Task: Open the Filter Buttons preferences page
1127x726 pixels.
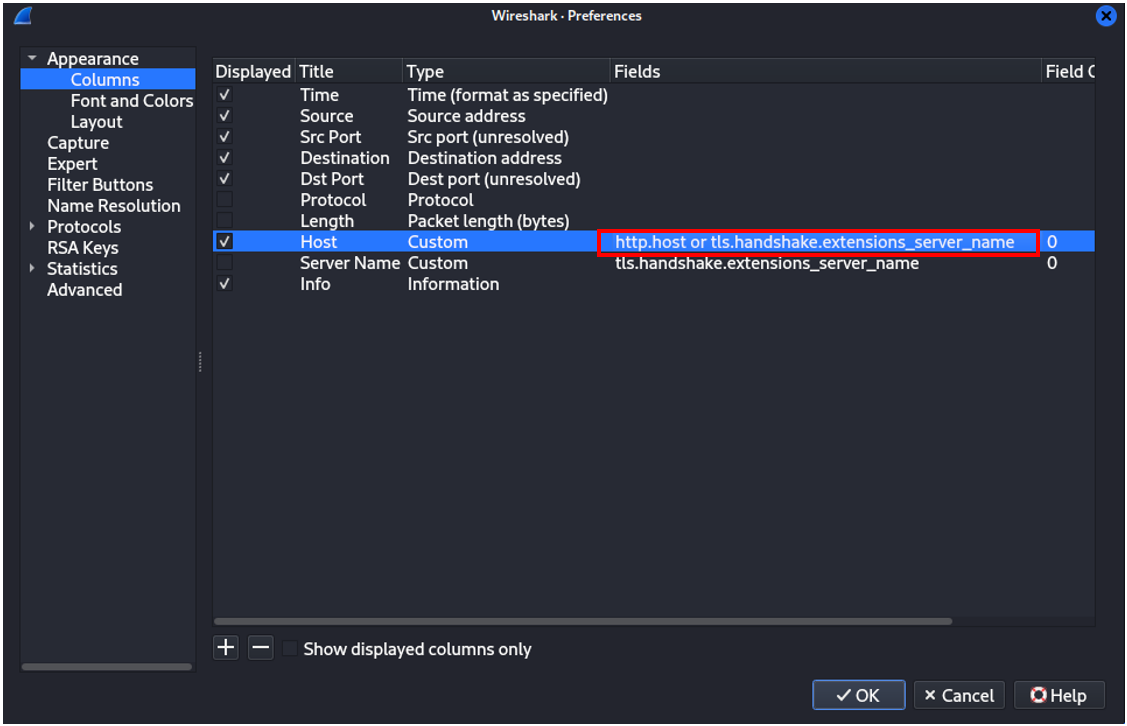Action: (x=100, y=185)
